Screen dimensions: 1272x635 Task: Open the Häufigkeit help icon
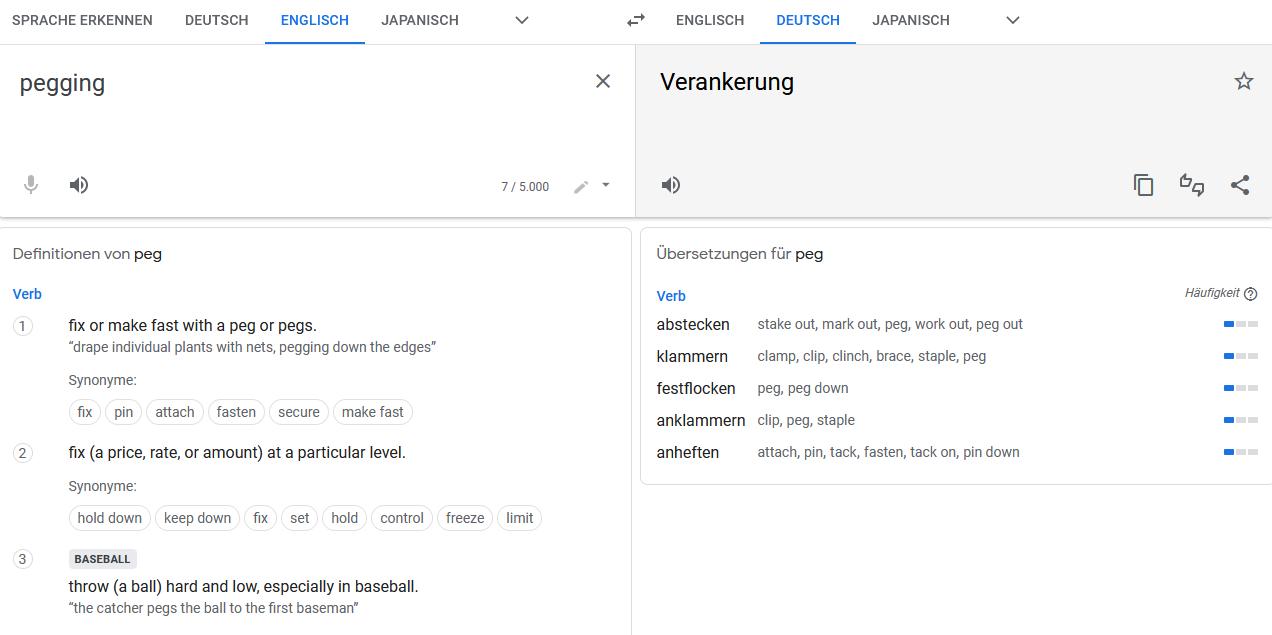pyautogui.click(x=1250, y=294)
